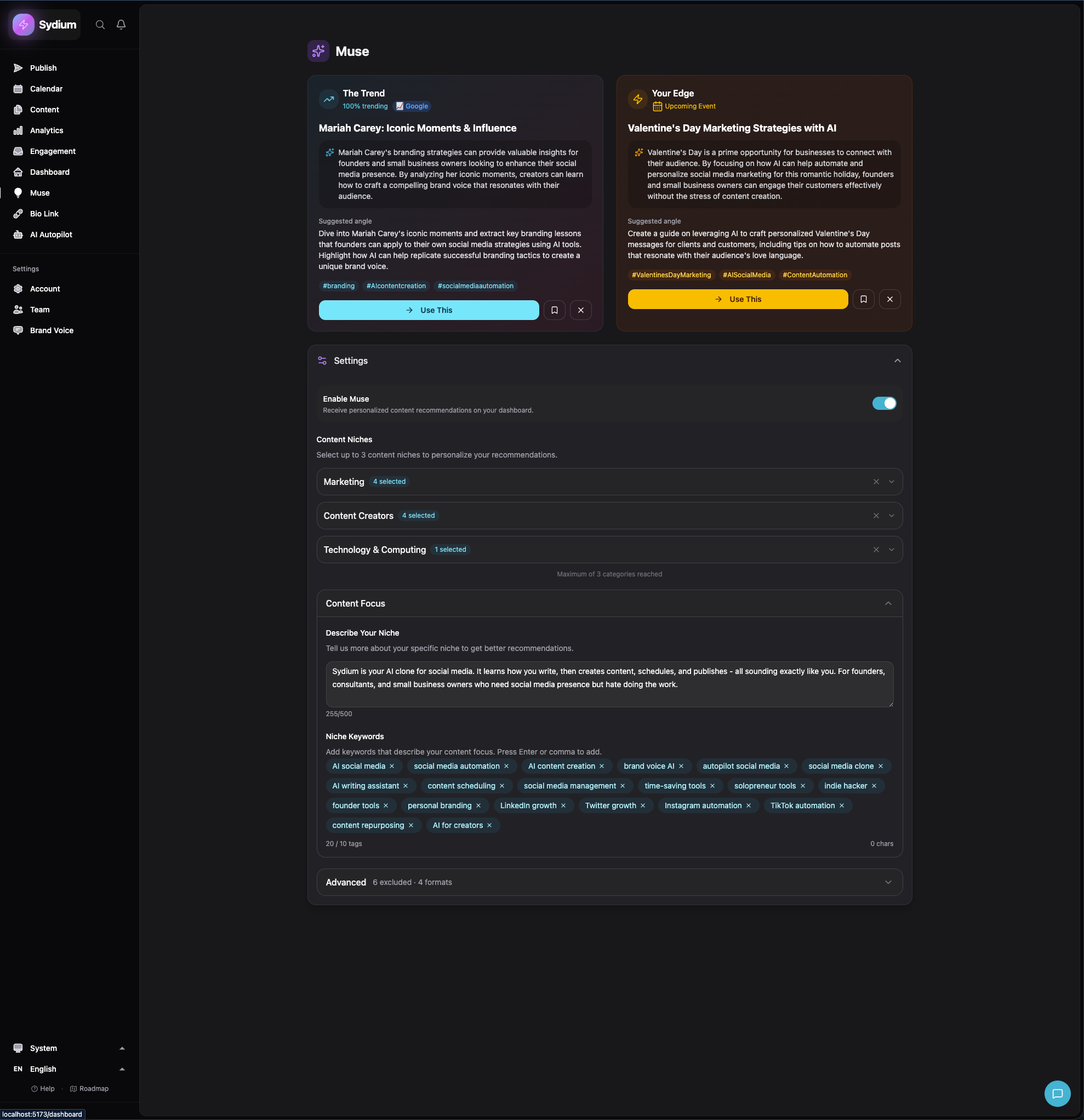The image size is (1084, 1120).
Task: Expand the Marketing niche dropdown
Action: pyautogui.click(x=891, y=481)
